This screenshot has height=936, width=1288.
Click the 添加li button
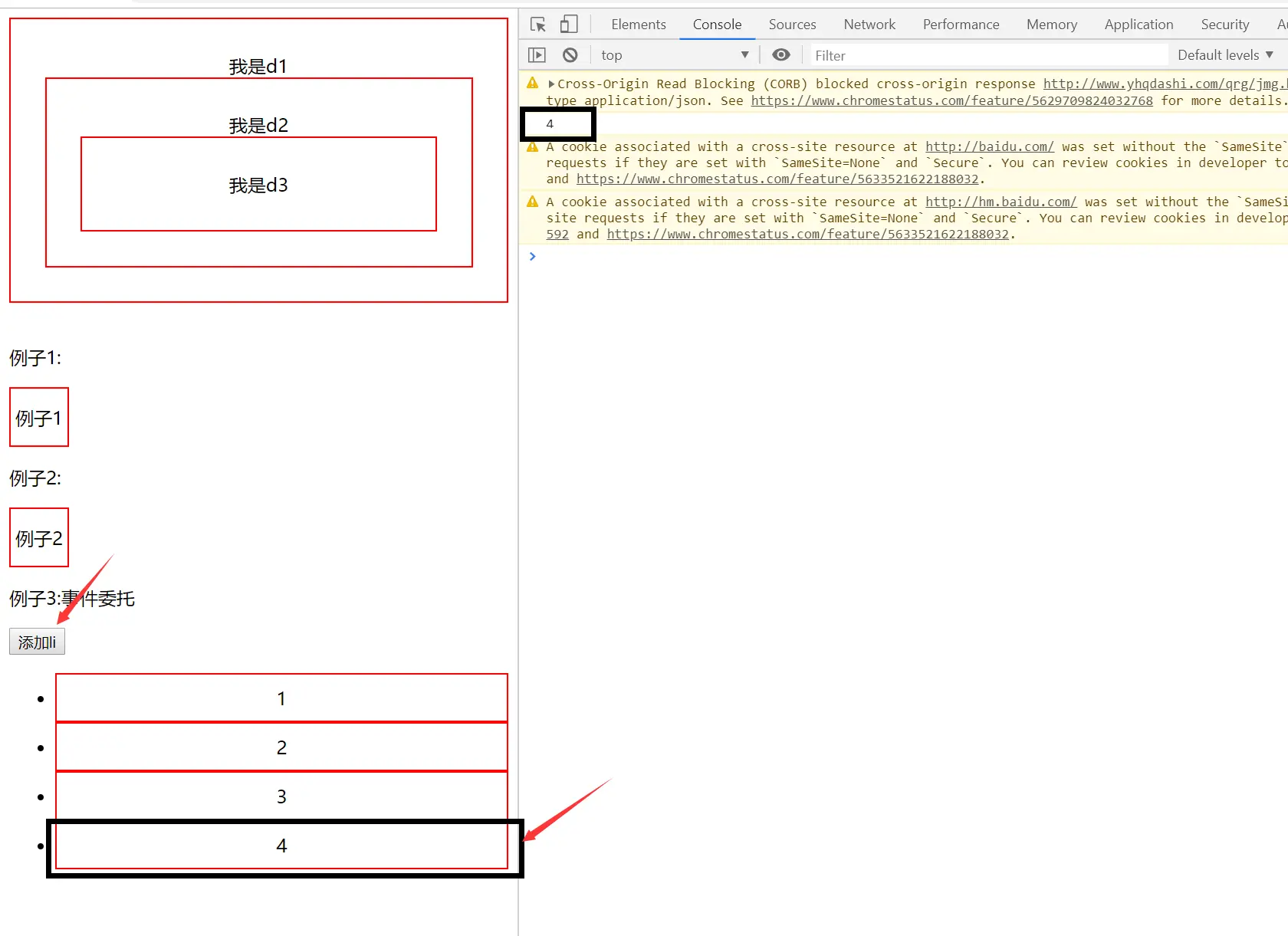click(37, 642)
